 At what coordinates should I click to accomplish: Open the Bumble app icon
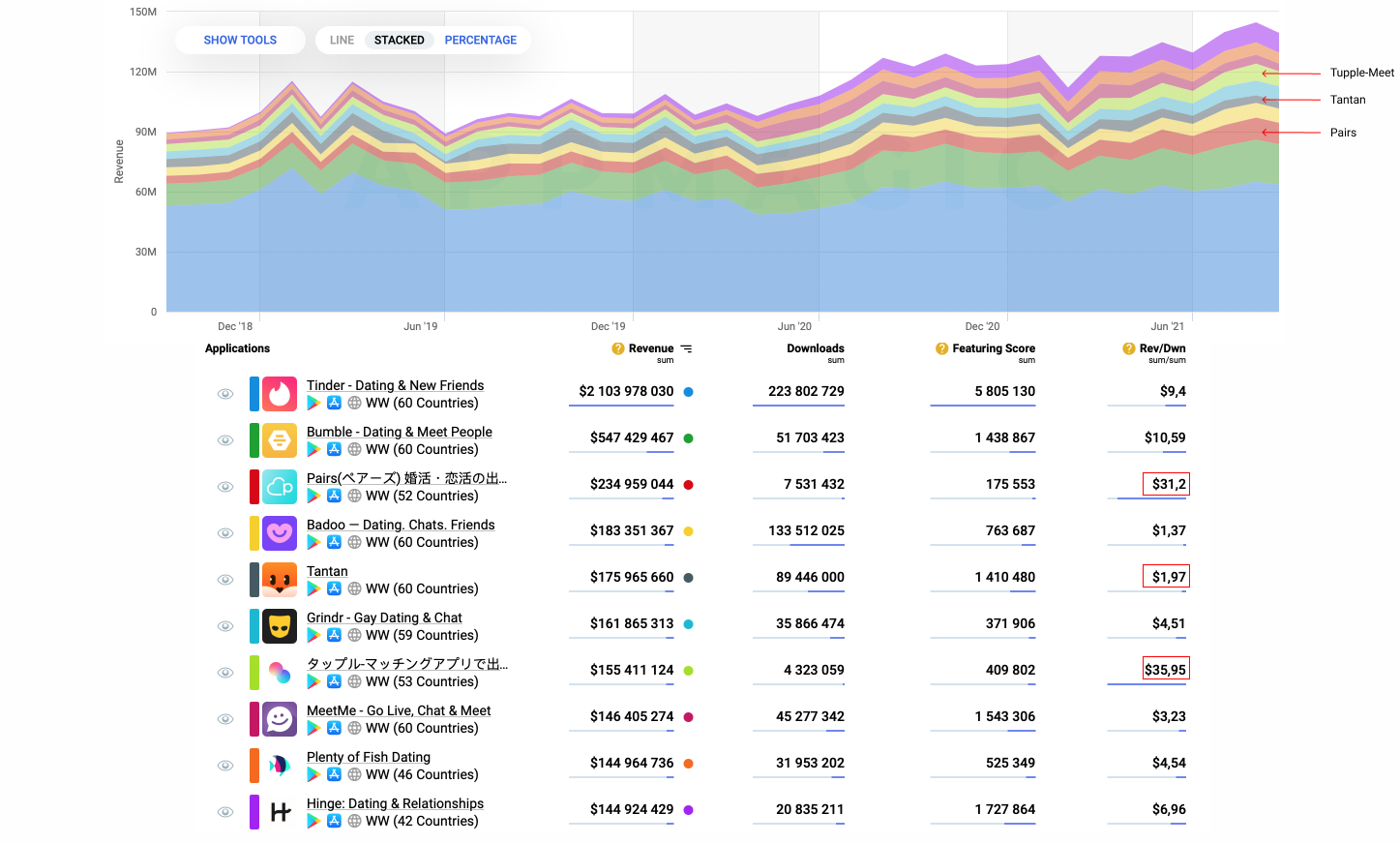pyautogui.click(x=280, y=440)
